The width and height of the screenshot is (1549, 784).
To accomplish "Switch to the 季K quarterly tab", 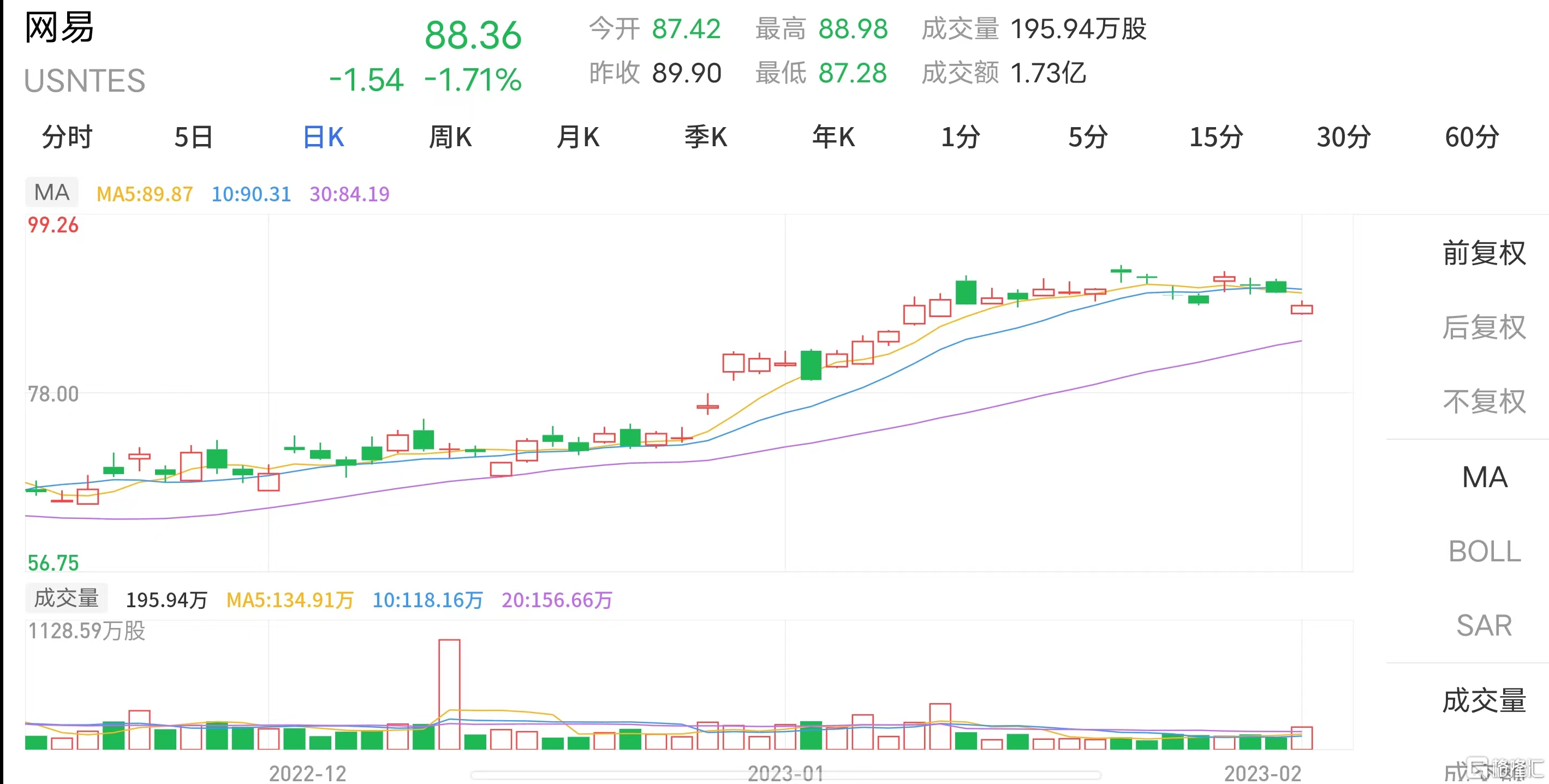I will pos(706,137).
